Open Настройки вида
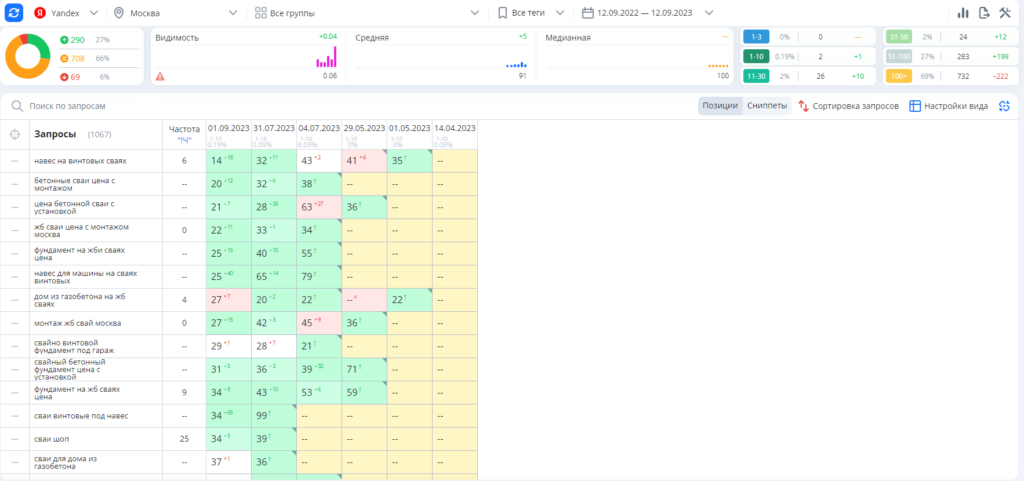The width and height of the screenshot is (1024, 481). point(948,106)
